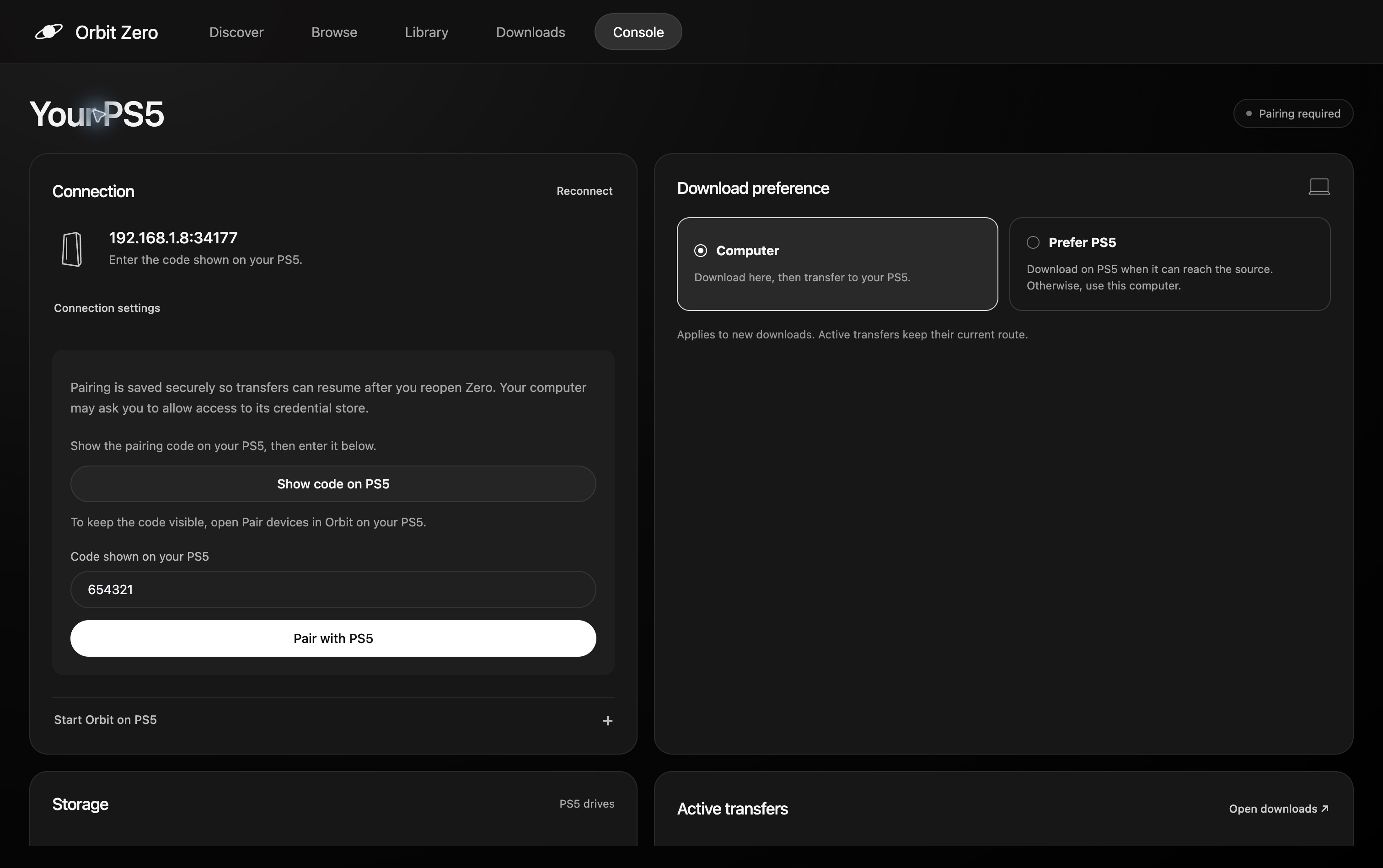Viewport: 1383px width, 868px height.
Task: Click the Orbit Zero planet logo
Action: click(49, 32)
